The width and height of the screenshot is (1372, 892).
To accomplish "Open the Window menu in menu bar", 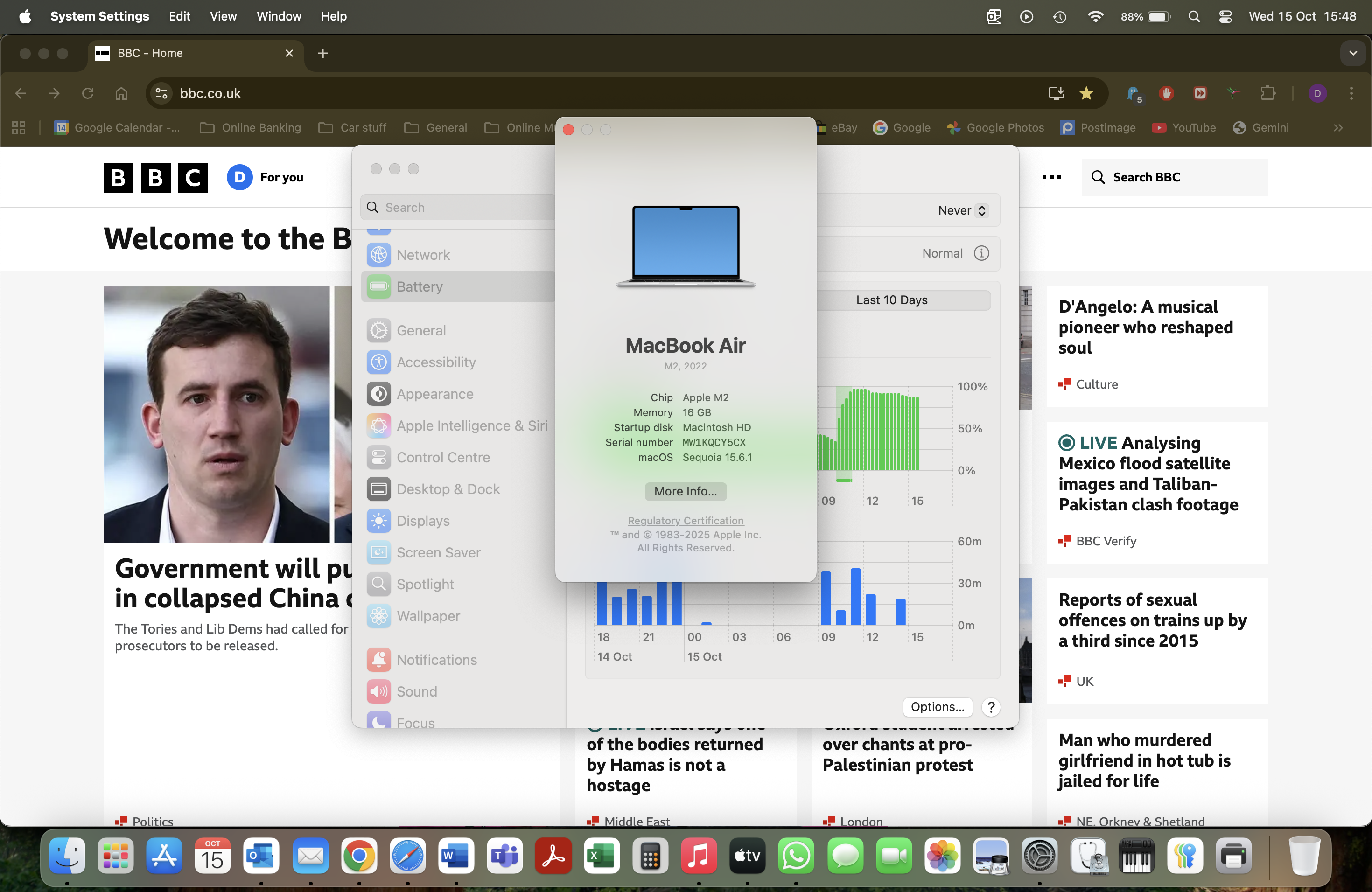I will [x=279, y=16].
